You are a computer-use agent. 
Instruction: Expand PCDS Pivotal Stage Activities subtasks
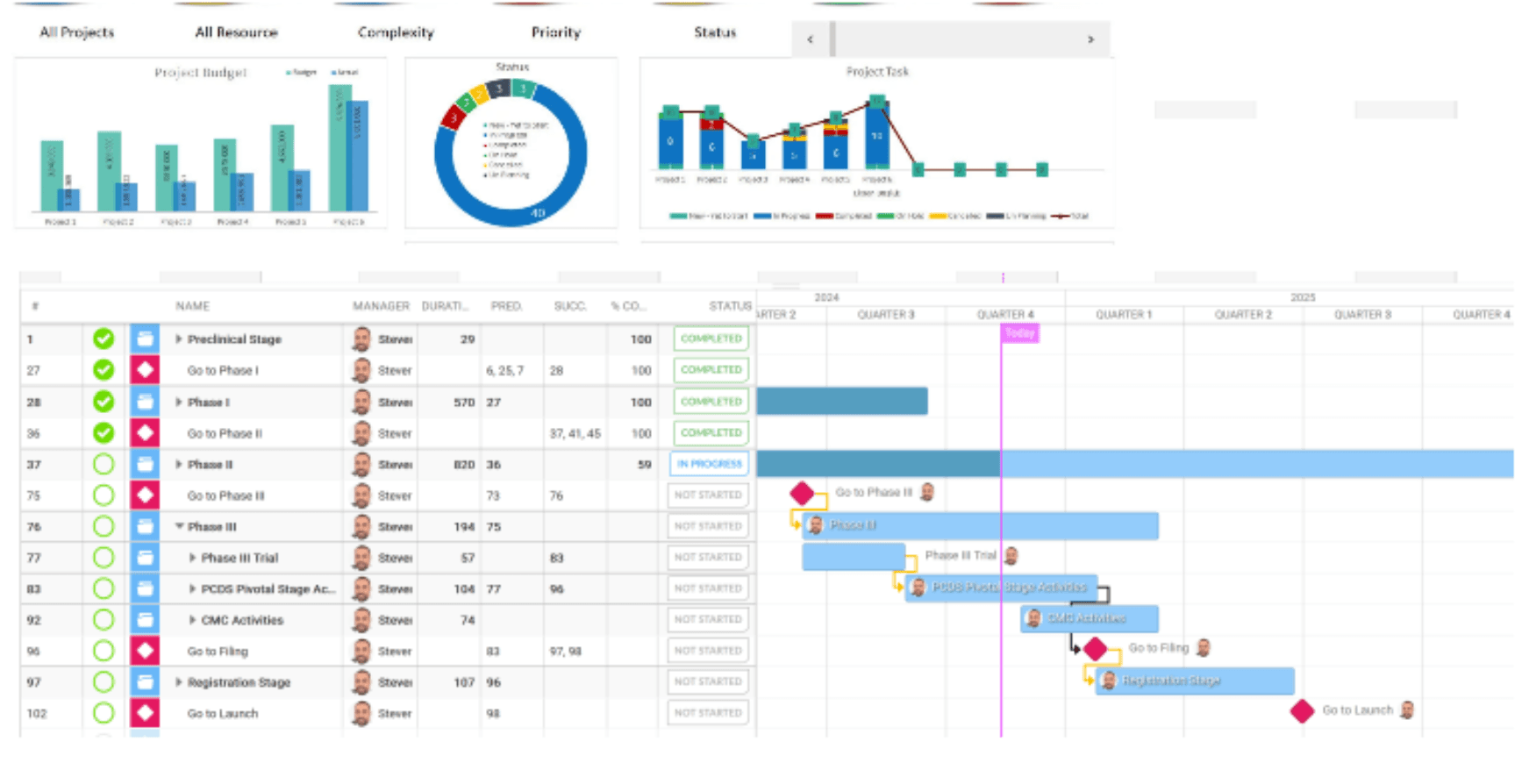(x=192, y=588)
